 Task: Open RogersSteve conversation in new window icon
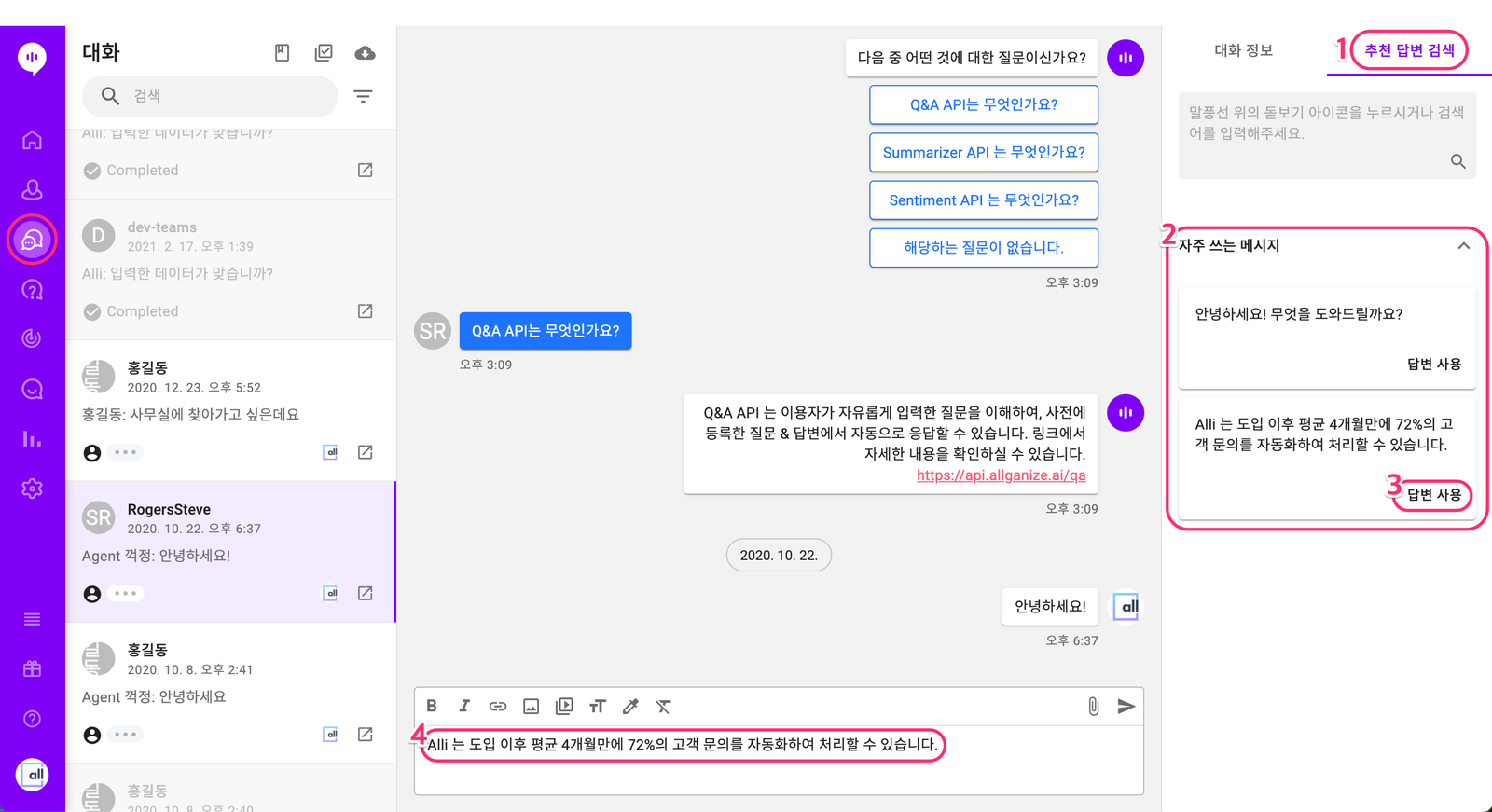coord(366,593)
